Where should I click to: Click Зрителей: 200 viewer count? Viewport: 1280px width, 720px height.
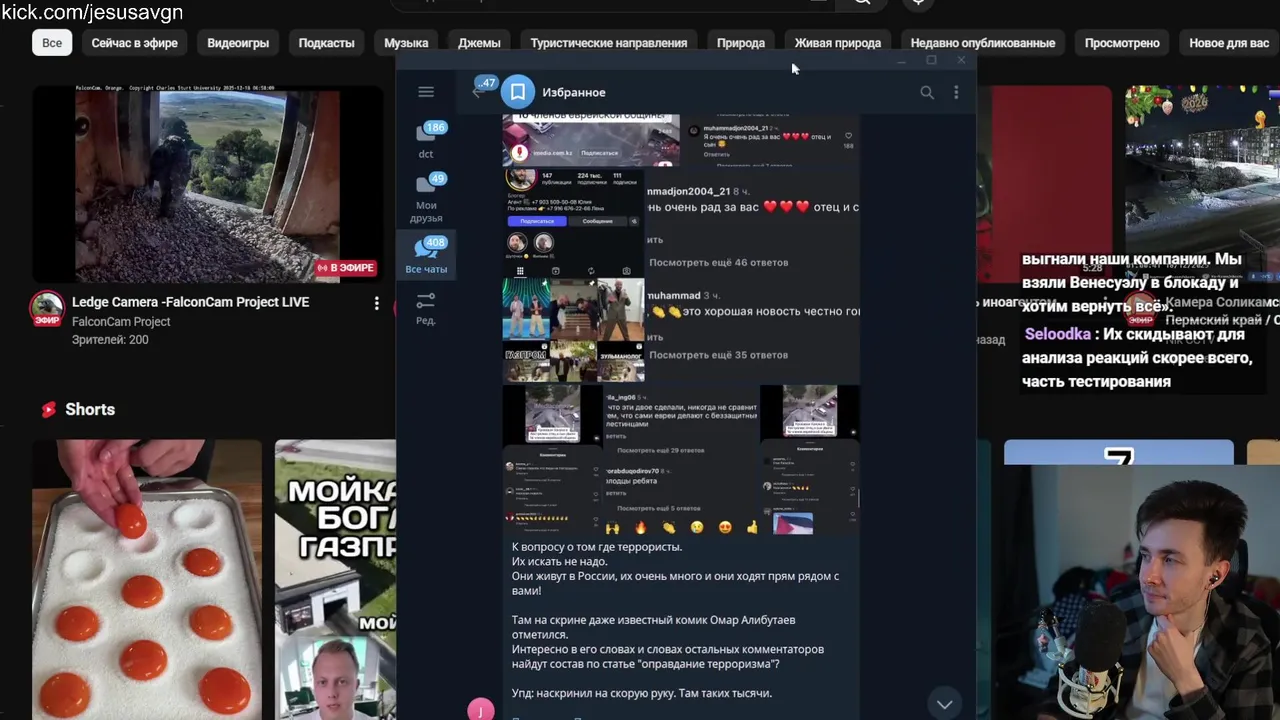[110, 340]
